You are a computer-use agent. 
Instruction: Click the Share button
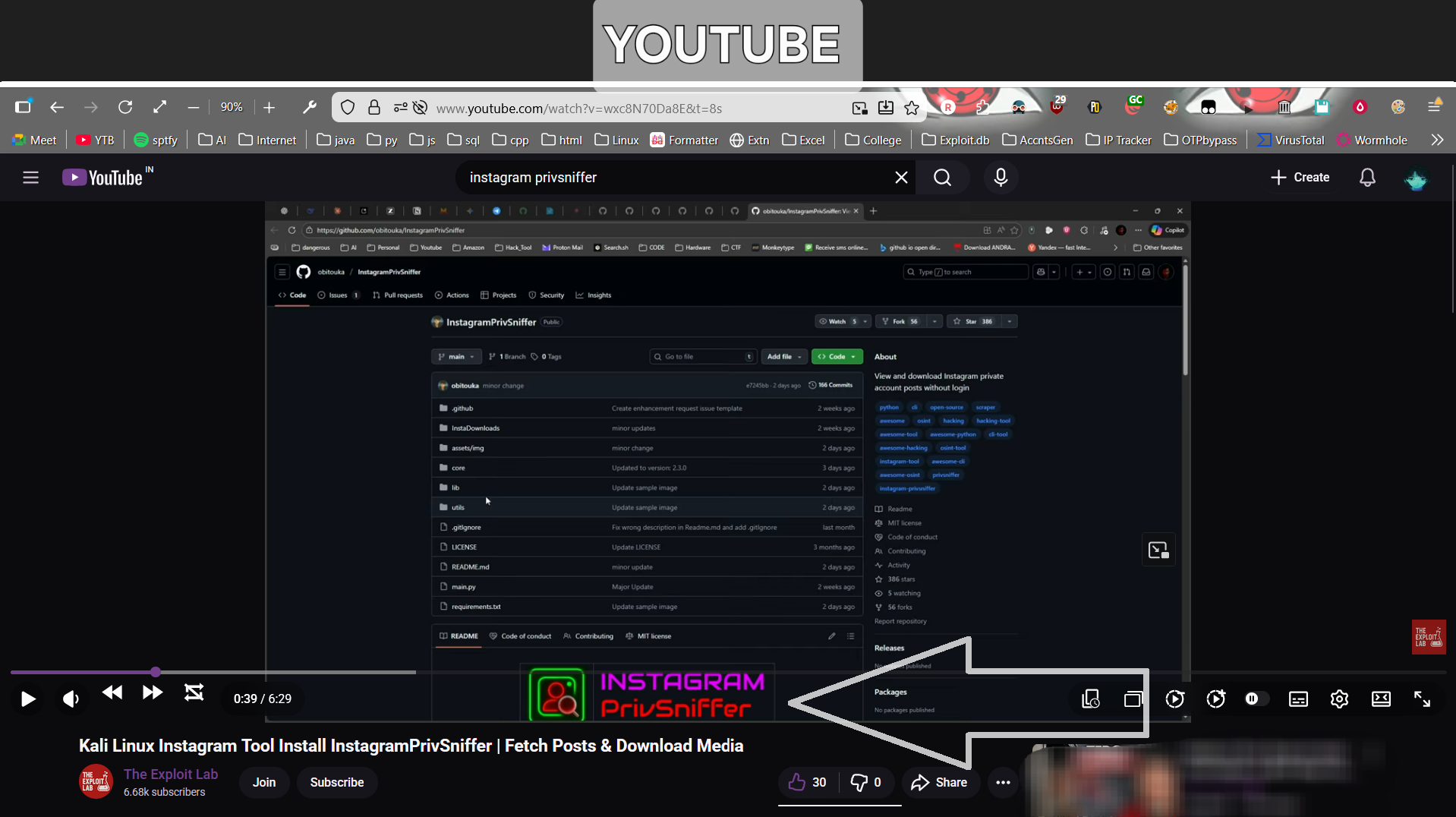[x=939, y=782]
